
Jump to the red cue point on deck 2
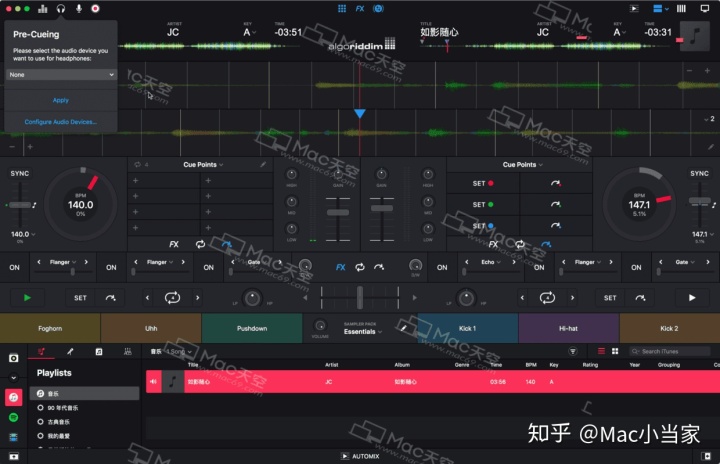556,183
